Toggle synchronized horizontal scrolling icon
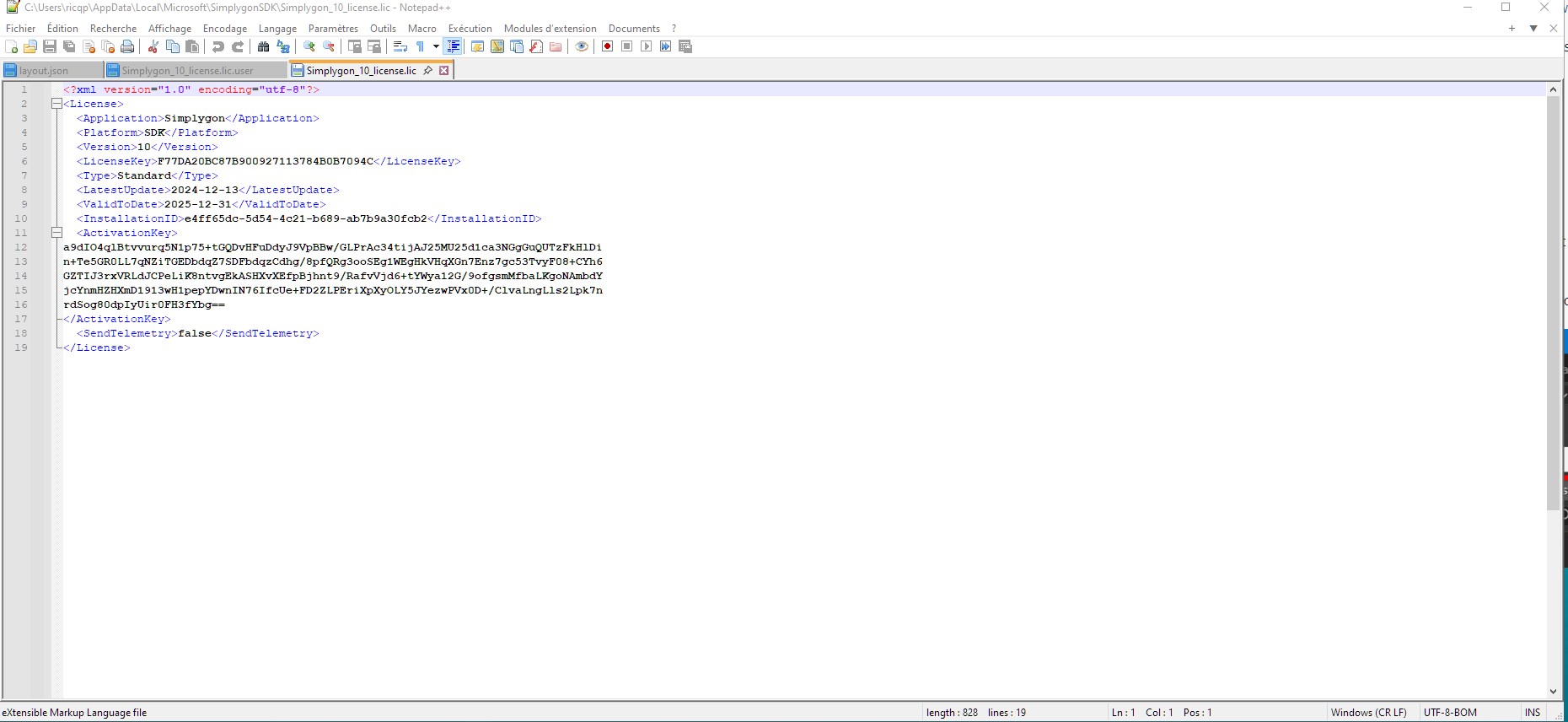The height and width of the screenshot is (722, 1568). (374, 46)
